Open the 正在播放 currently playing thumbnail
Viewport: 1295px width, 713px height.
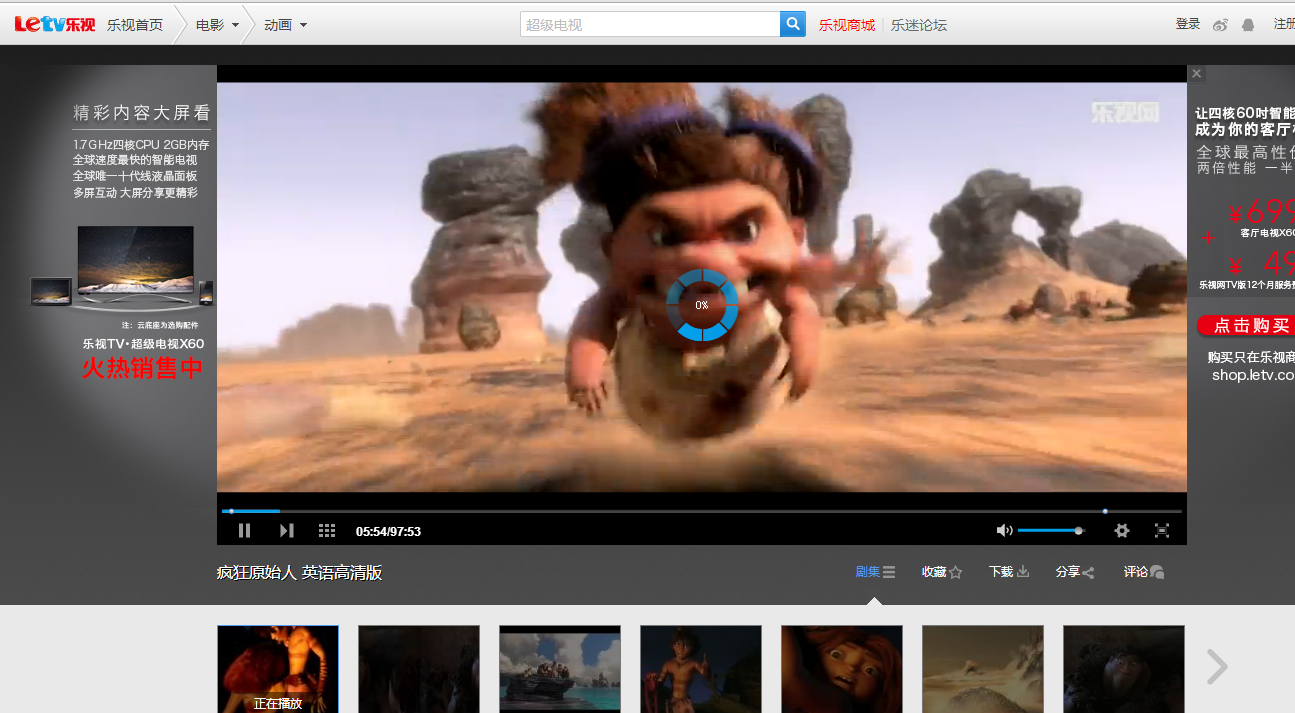click(x=278, y=669)
